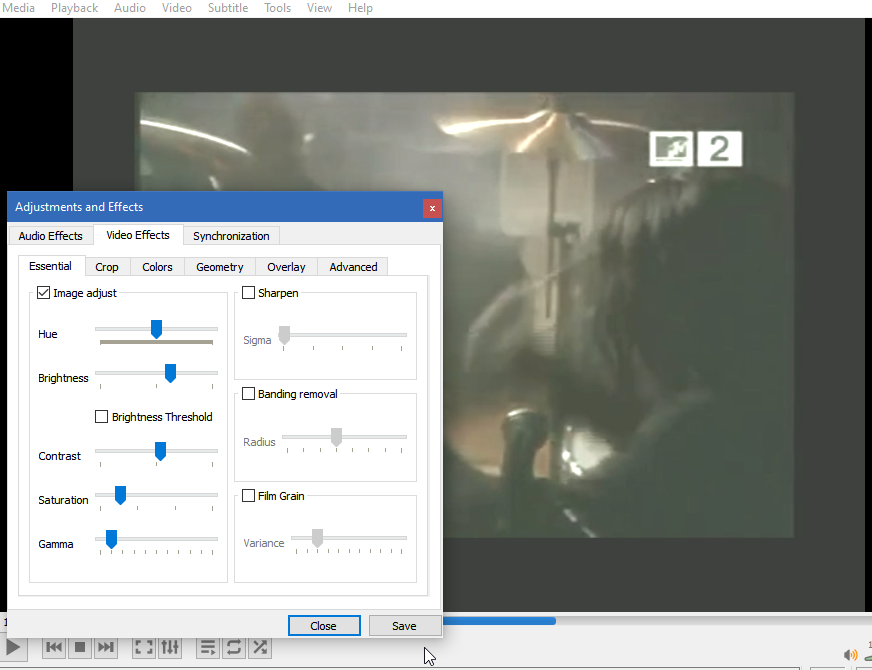Enable the Sharpen checkbox
The height and width of the screenshot is (670, 872).
tap(249, 292)
